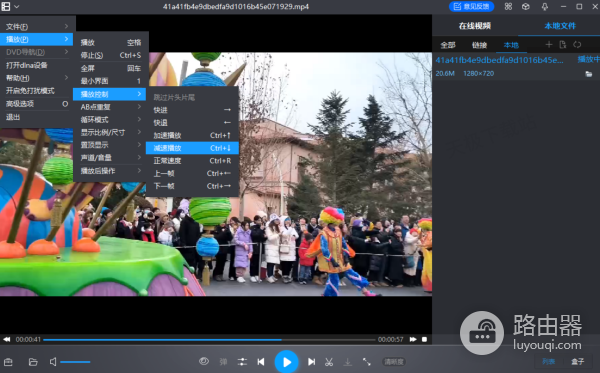Screen dimensions: 600x373
Task: Open the 播放(P) menu item
Action: pos(37,39)
